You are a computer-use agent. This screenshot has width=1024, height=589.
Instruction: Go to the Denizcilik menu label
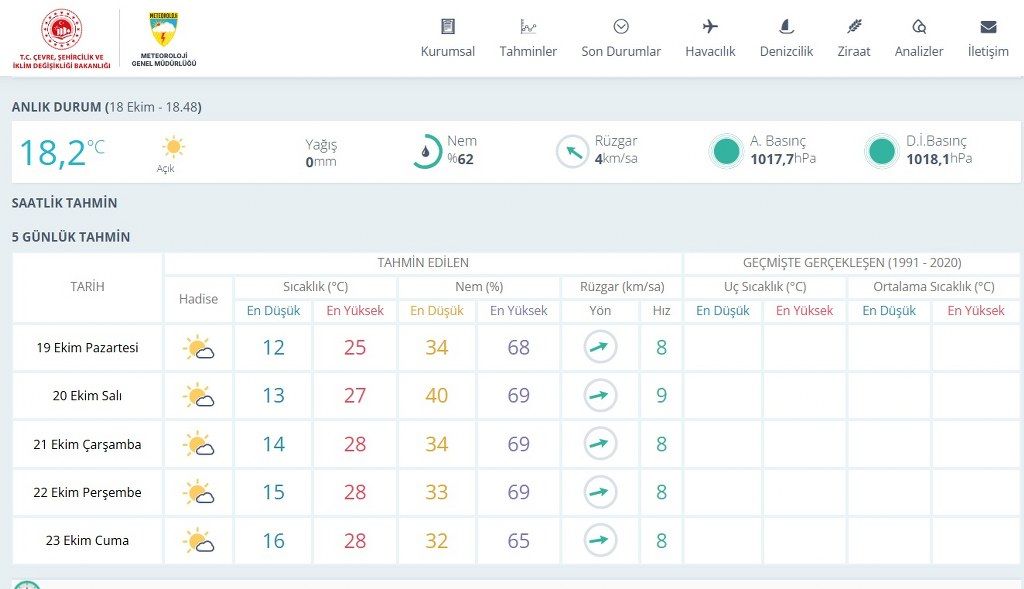click(786, 52)
